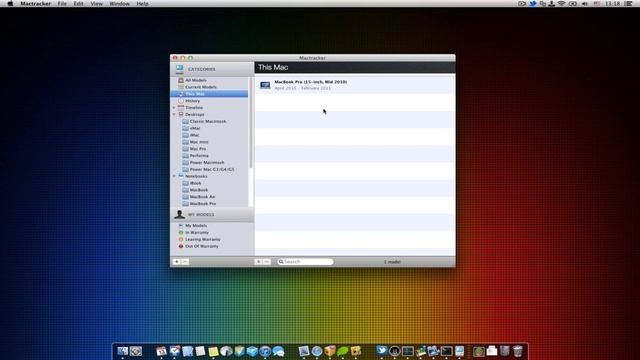This screenshot has width=640, height=360.
Task: Open the Edit menu
Action: (x=78, y=4)
